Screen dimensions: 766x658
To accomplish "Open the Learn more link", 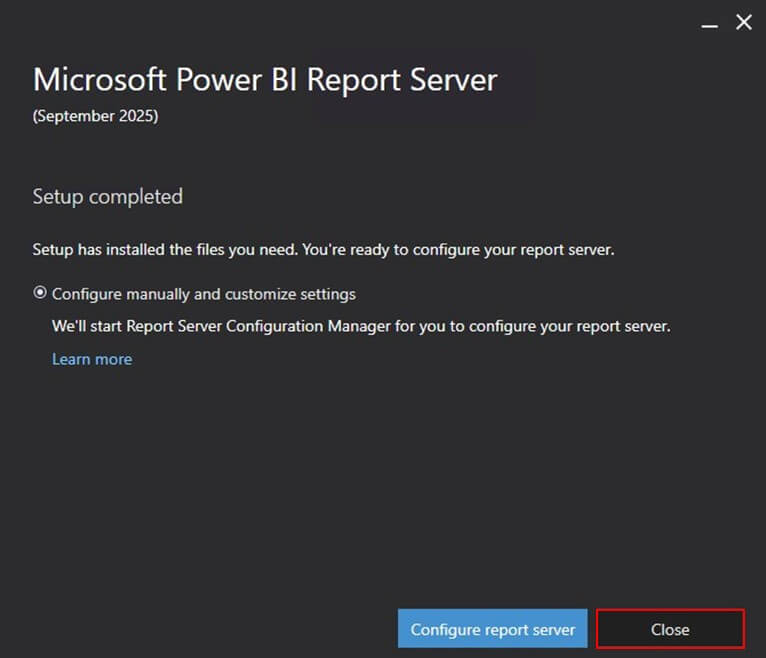I will tap(92, 359).
